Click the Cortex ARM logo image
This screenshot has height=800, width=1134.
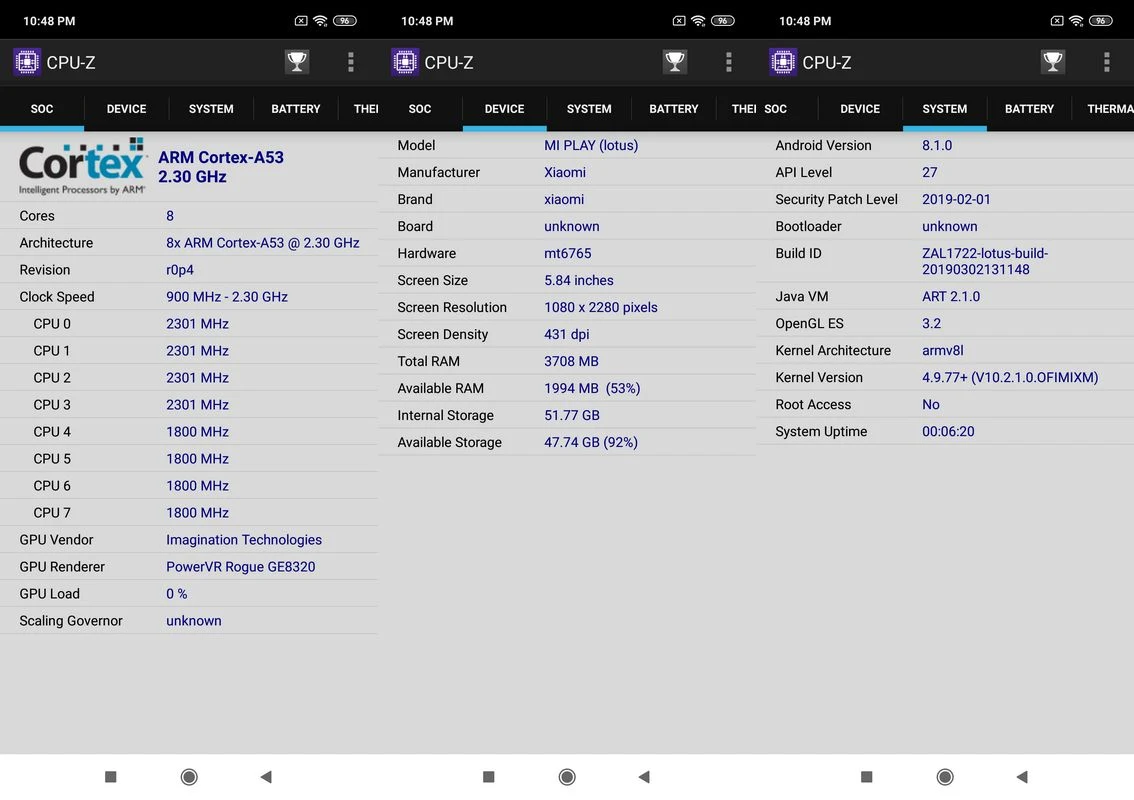tap(82, 166)
